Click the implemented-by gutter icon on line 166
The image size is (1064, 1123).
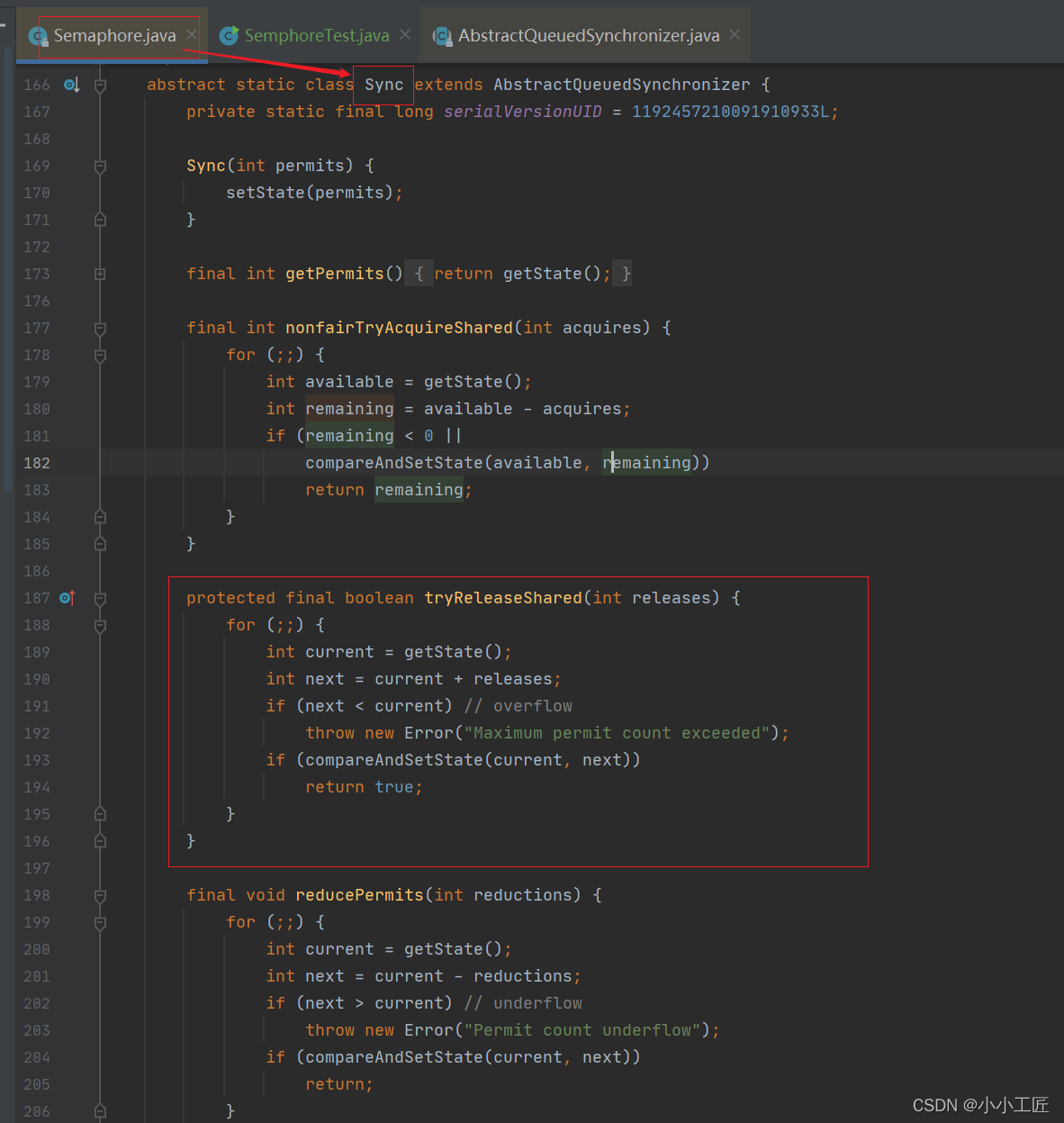pos(71,85)
